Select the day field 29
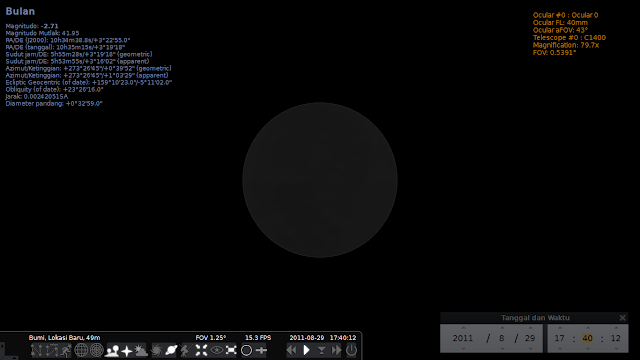The height and width of the screenshot is (360, 640). [530, 338]
